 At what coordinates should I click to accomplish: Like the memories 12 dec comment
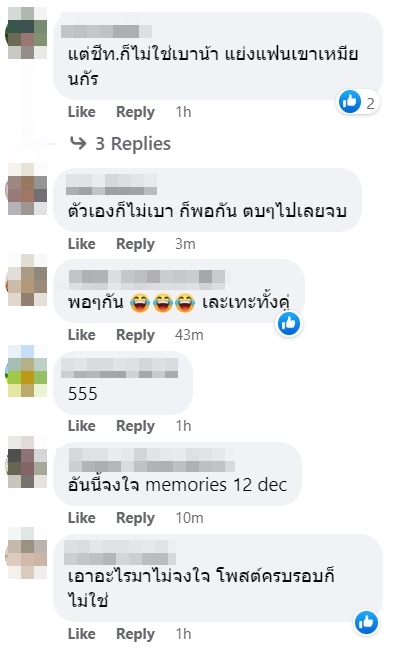click(82, 518)
